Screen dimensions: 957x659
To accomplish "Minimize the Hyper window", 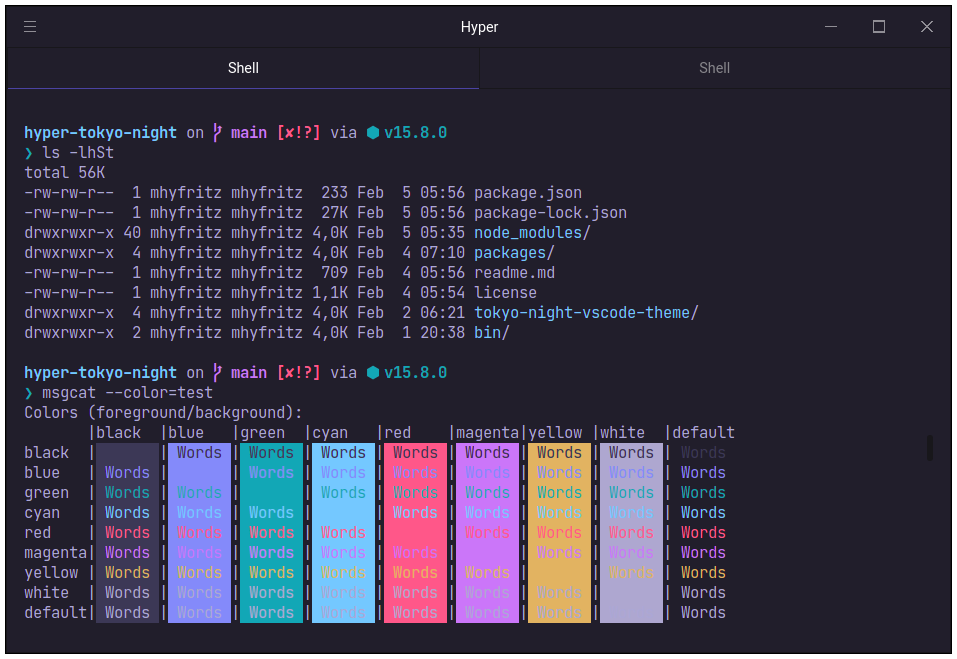I will (x=831, y=27).
